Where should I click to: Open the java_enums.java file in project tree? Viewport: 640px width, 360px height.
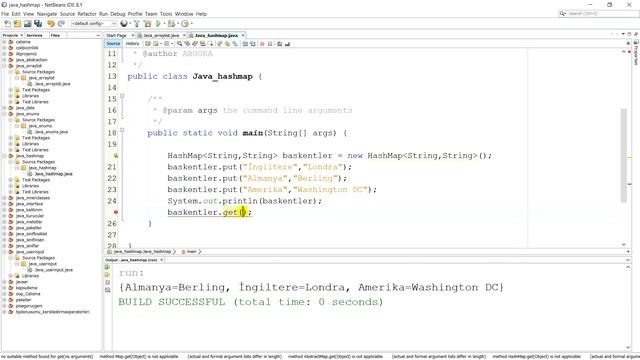point(51,132)
